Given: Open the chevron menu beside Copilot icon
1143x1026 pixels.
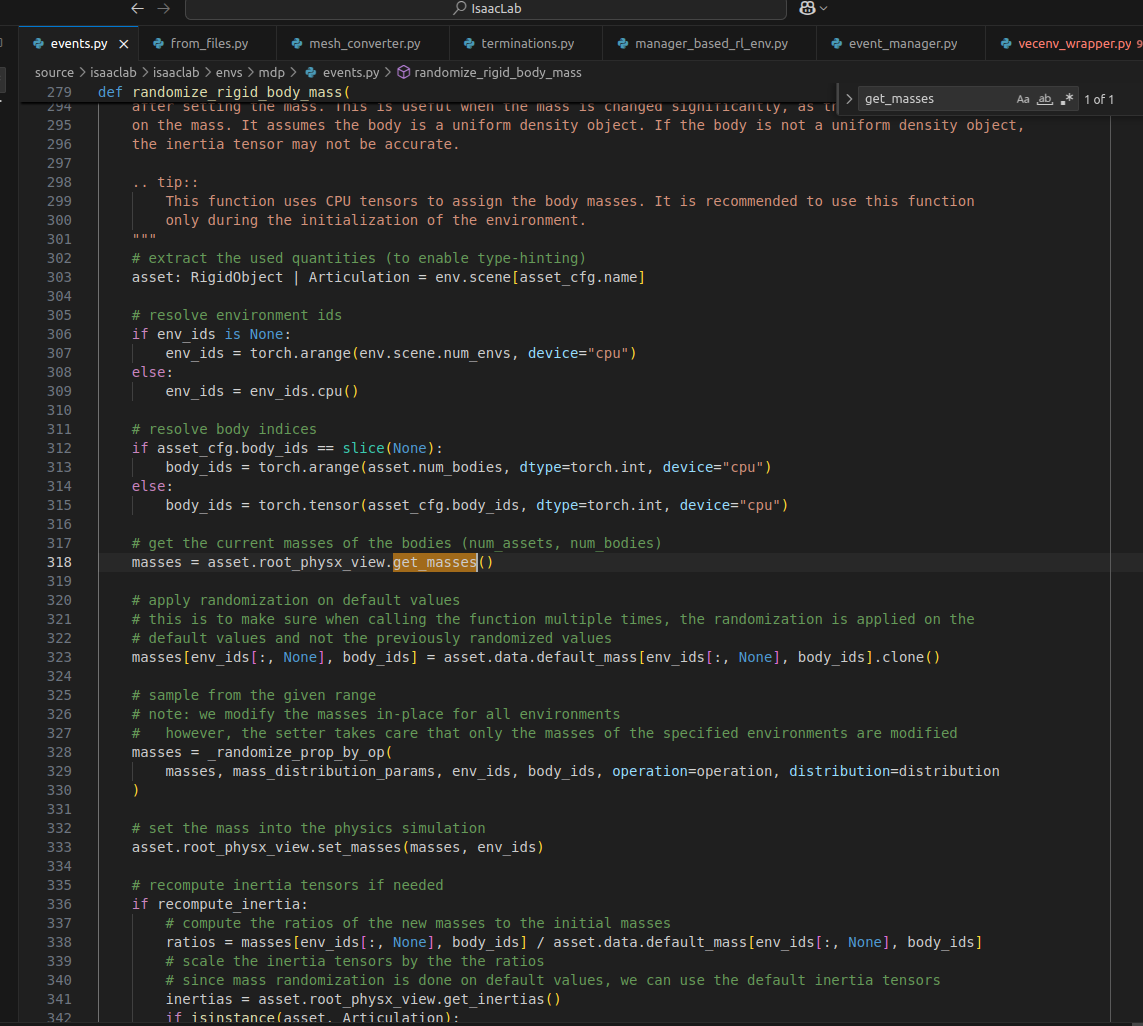Looking at the screenshot, I should tap(824, 9).
